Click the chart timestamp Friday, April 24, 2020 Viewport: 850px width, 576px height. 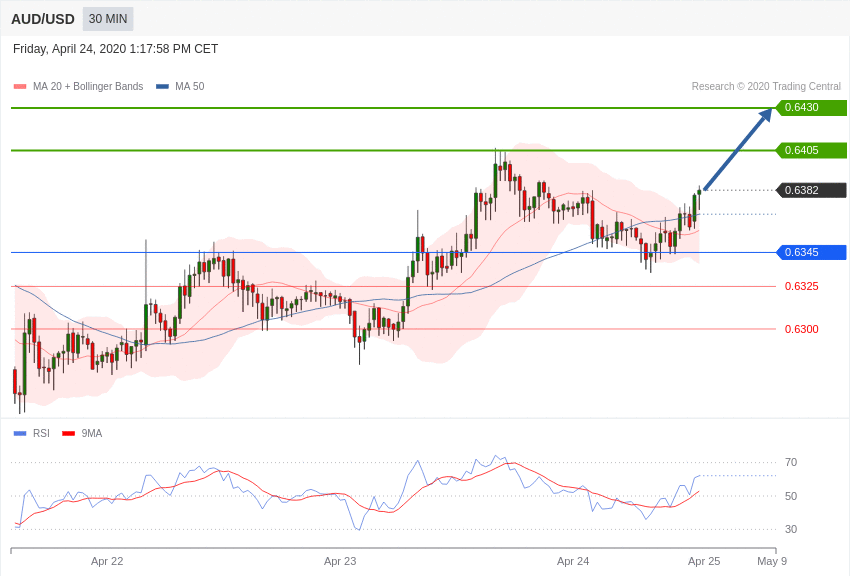pyautogui.click(x=115, y=49)
